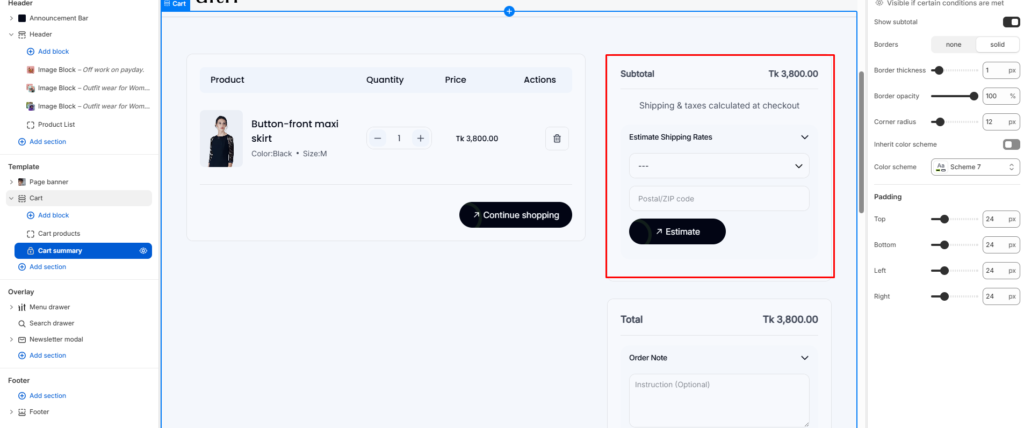
Task: Increase quantity with the plus icon
Action: [x=421, y=139]
